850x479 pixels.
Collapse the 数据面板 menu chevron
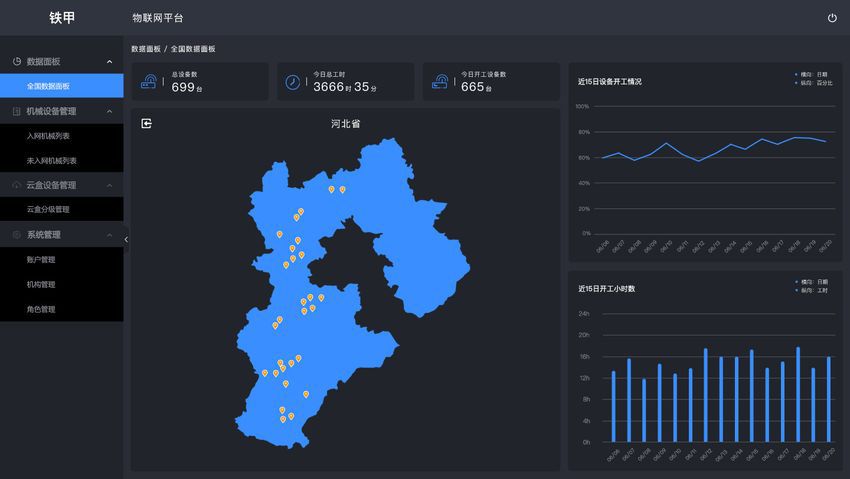[x=109, y=62]
